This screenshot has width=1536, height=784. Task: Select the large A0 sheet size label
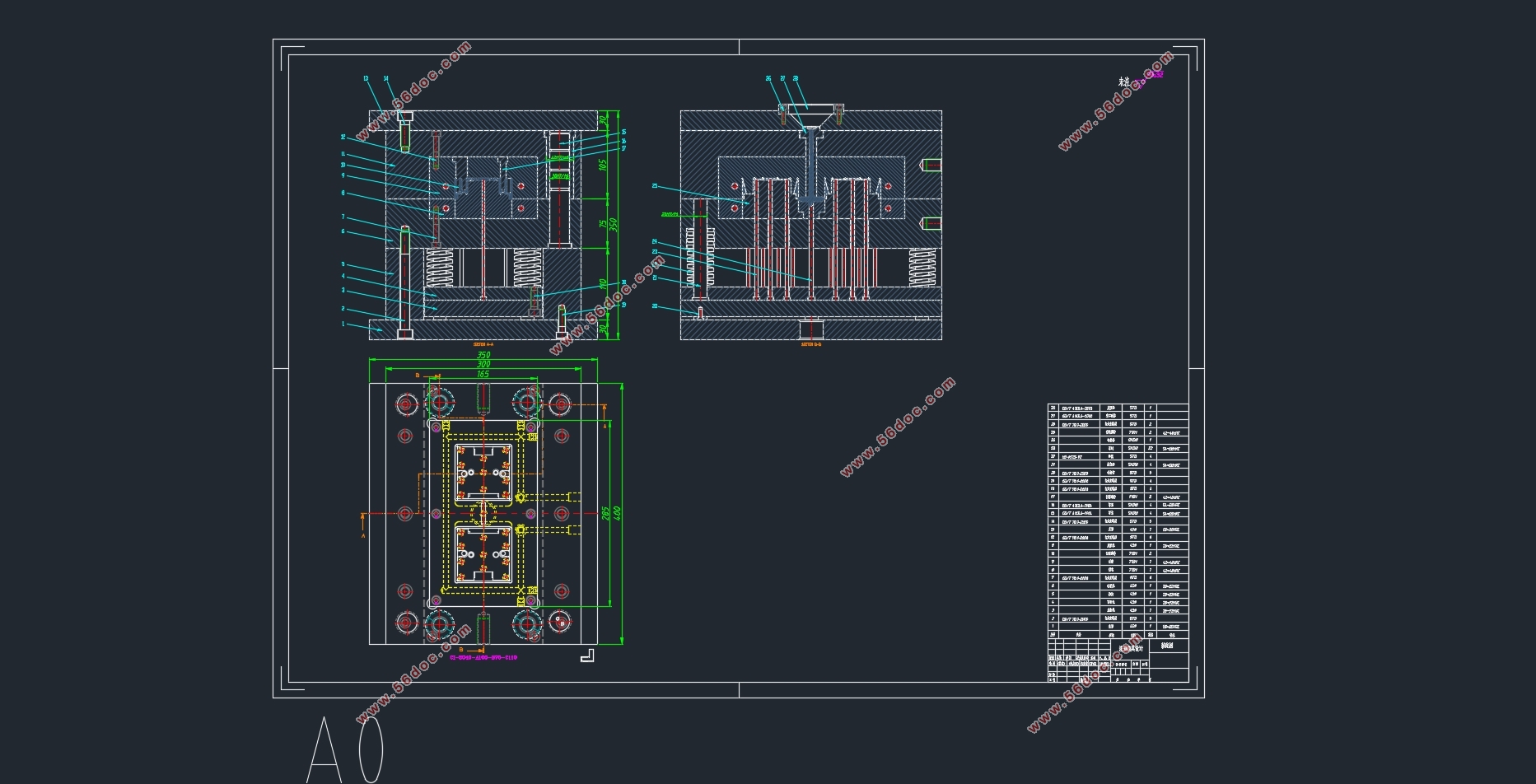345,749
